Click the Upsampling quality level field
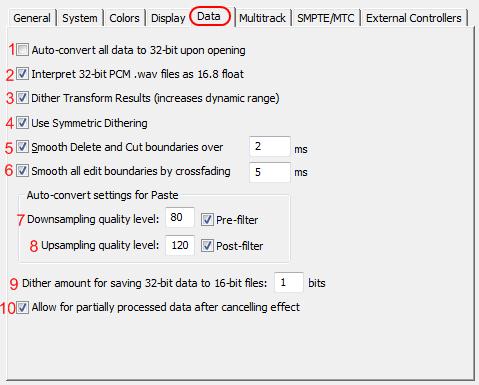479x385 pixels. [x=180, y=245]
